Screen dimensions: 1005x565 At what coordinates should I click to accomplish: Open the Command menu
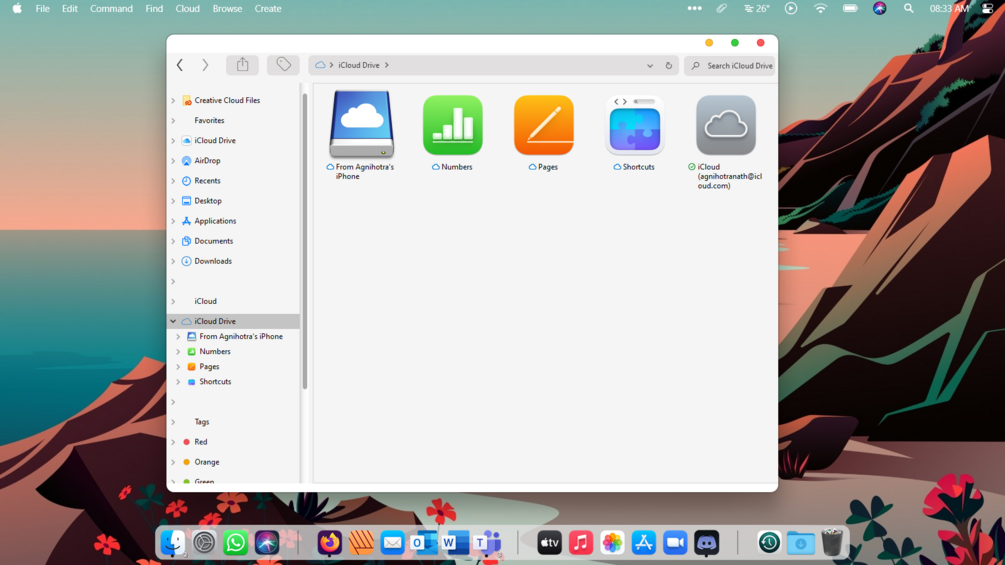(x=112, y=9)
